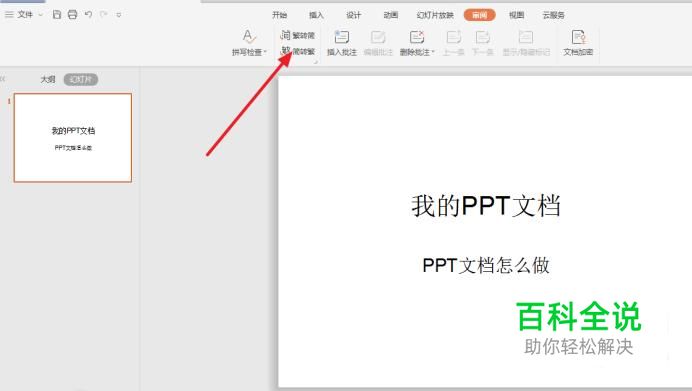Viewport: 692px width, 391px height.
Task: Select slide 1 thumbnail in panel
Action: coord(73,137)
